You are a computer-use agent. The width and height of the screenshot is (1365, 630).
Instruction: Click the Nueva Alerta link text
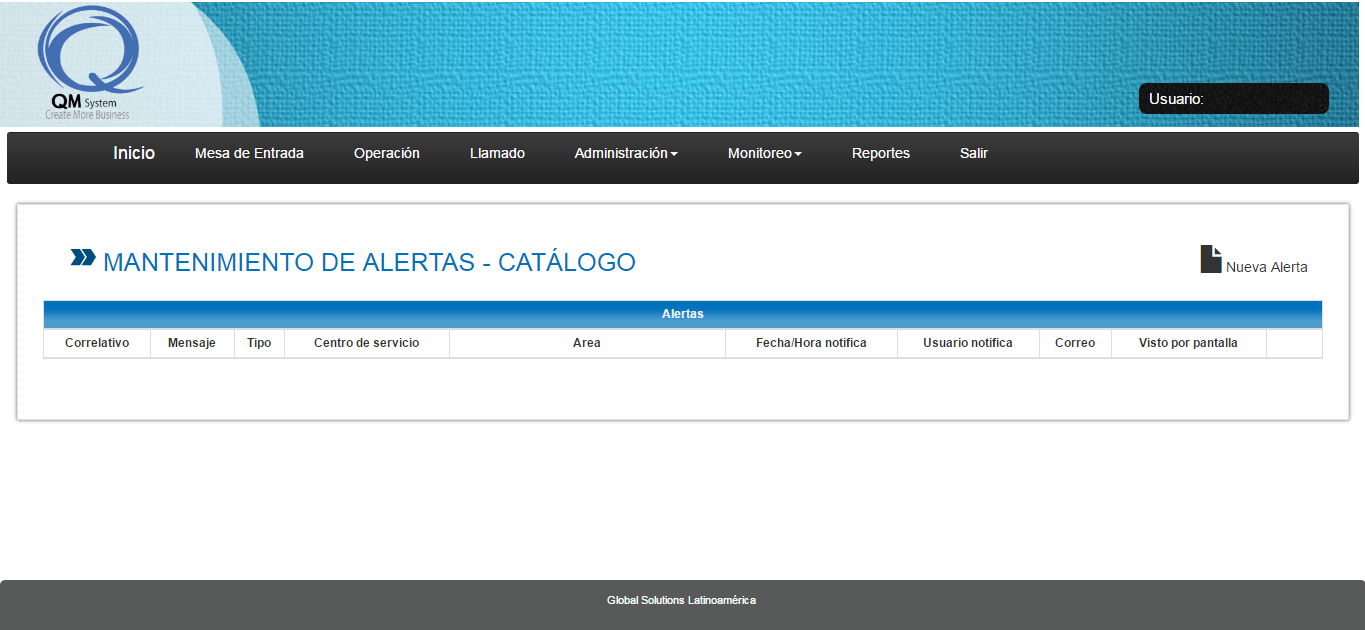[1266, 267]
